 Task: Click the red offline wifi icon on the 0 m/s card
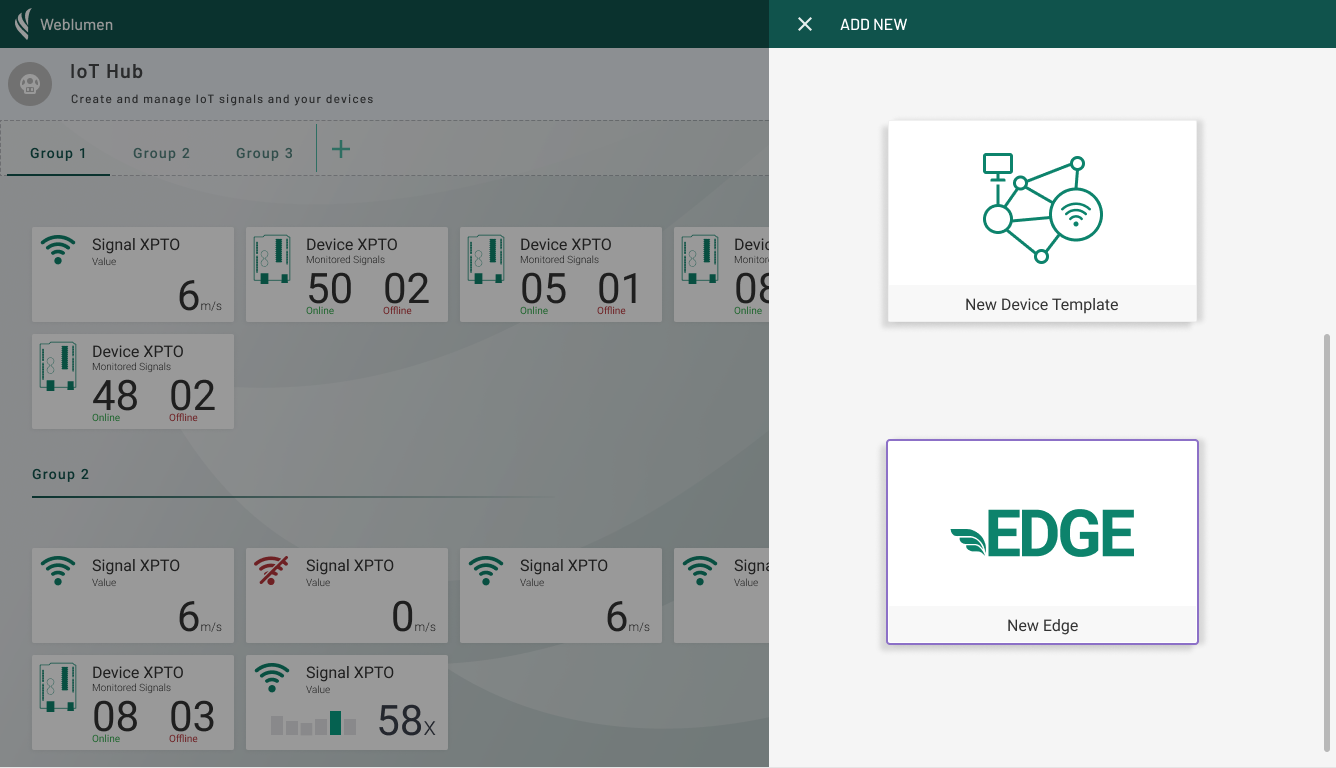[x=272, y=571]
